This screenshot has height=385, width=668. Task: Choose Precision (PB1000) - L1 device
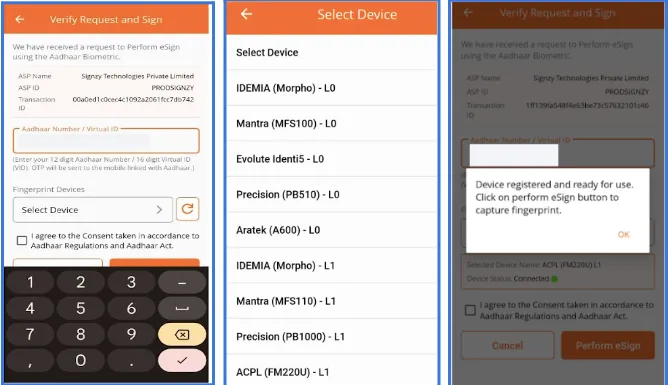tap(331, 336)
